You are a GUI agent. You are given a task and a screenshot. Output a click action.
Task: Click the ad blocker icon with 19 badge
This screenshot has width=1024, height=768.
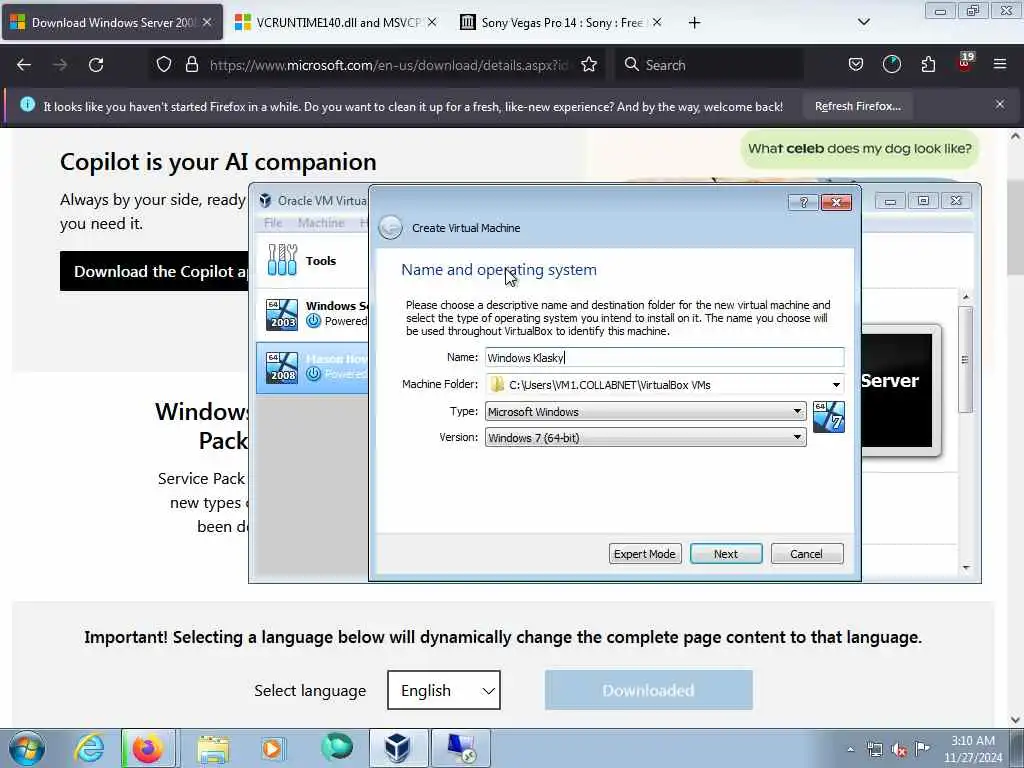(x=965, y=63)
